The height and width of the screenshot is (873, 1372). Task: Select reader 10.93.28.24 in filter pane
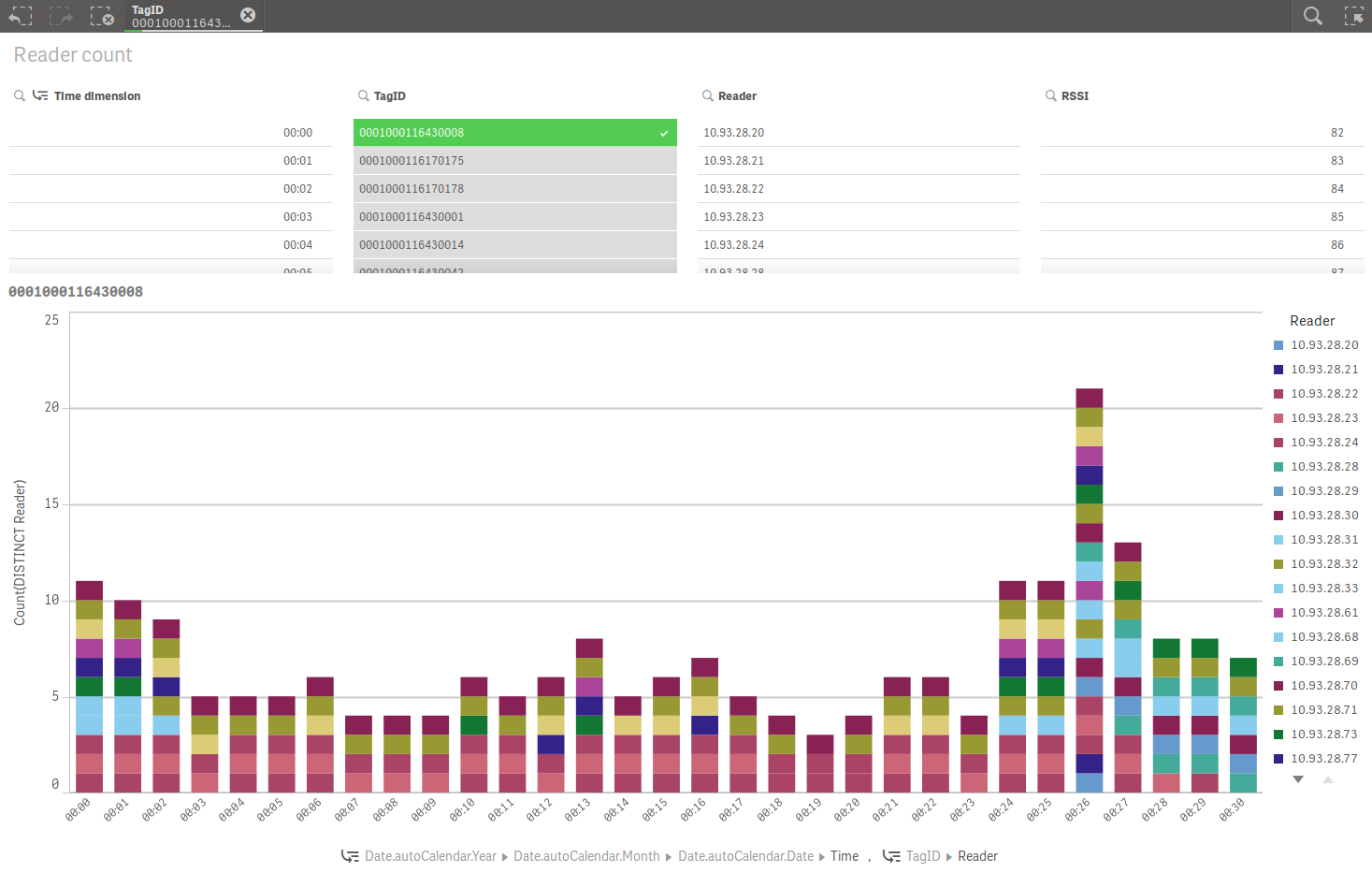click(x=859, y=245)
